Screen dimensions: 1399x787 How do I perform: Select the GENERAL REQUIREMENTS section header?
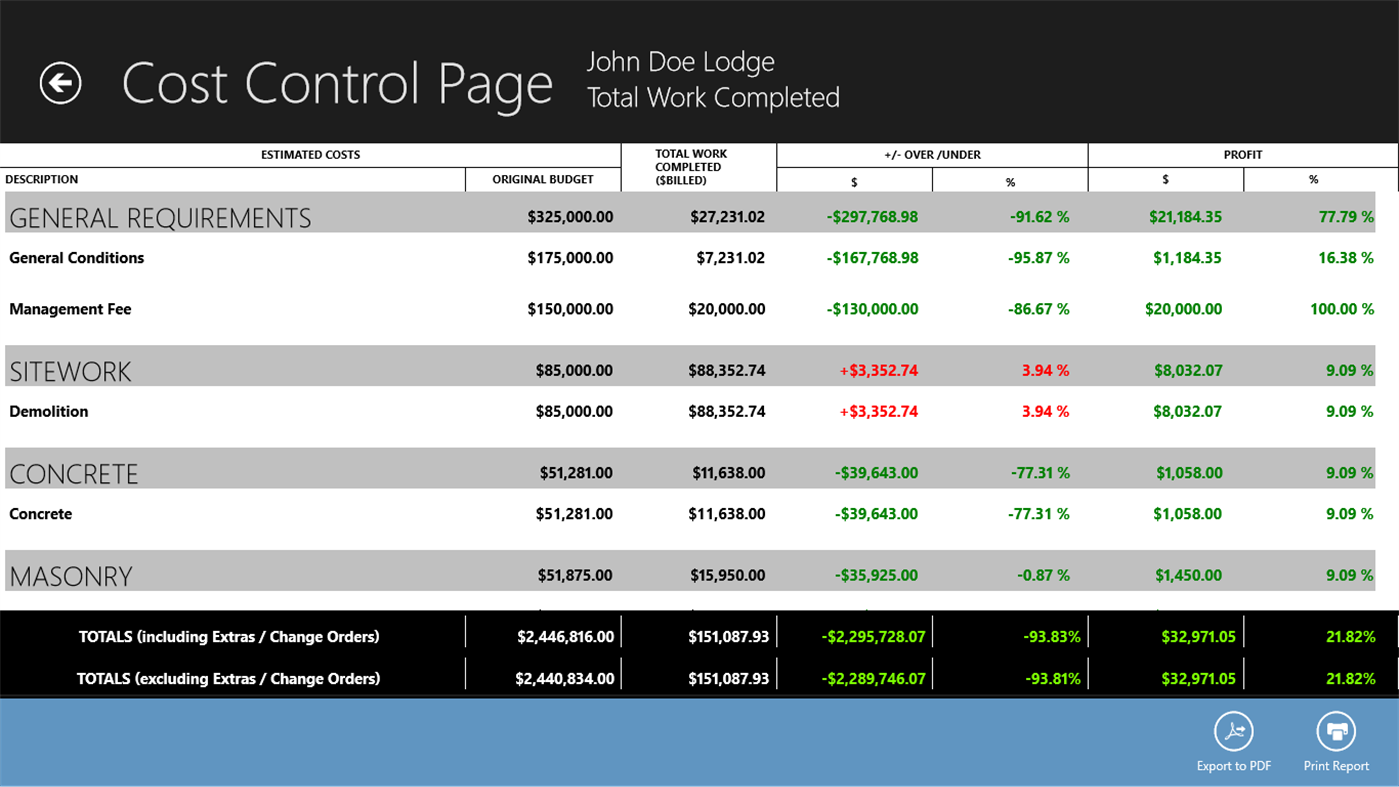click(x=159, y=216)
